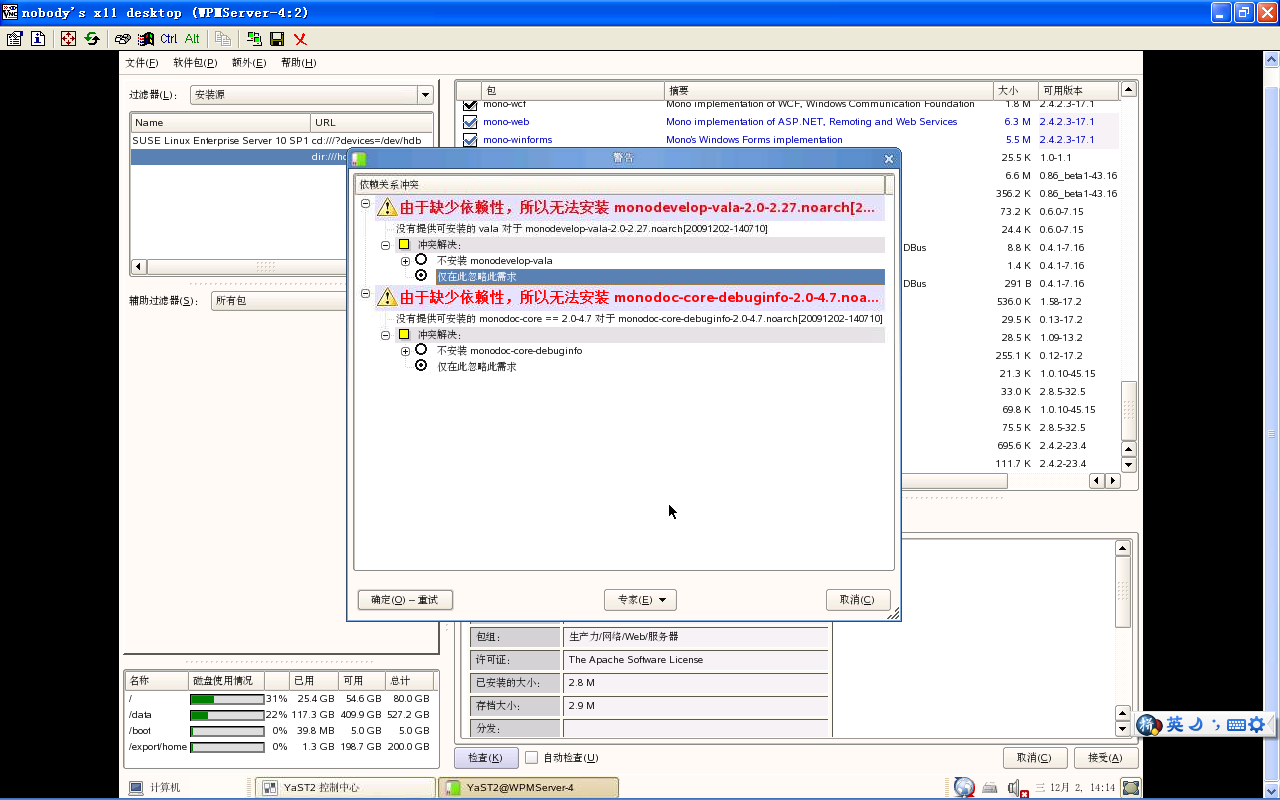Collapse second 冲突解决 node
1280x800 pixels.
(x=386, y=334)
